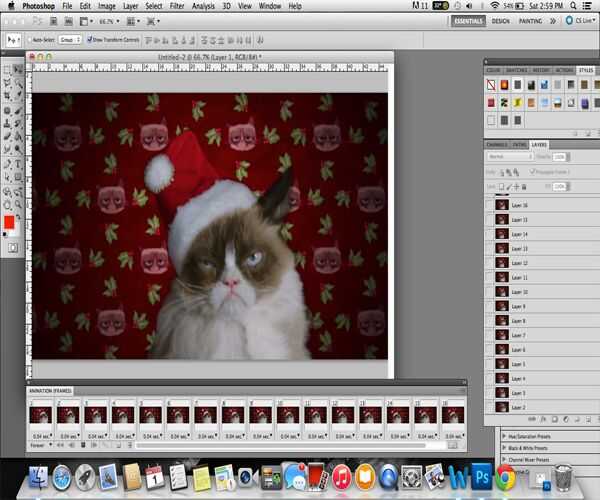Select the Rectangular Marquee tool
This screenshot has height=500, width=600.
coord(7,70)
